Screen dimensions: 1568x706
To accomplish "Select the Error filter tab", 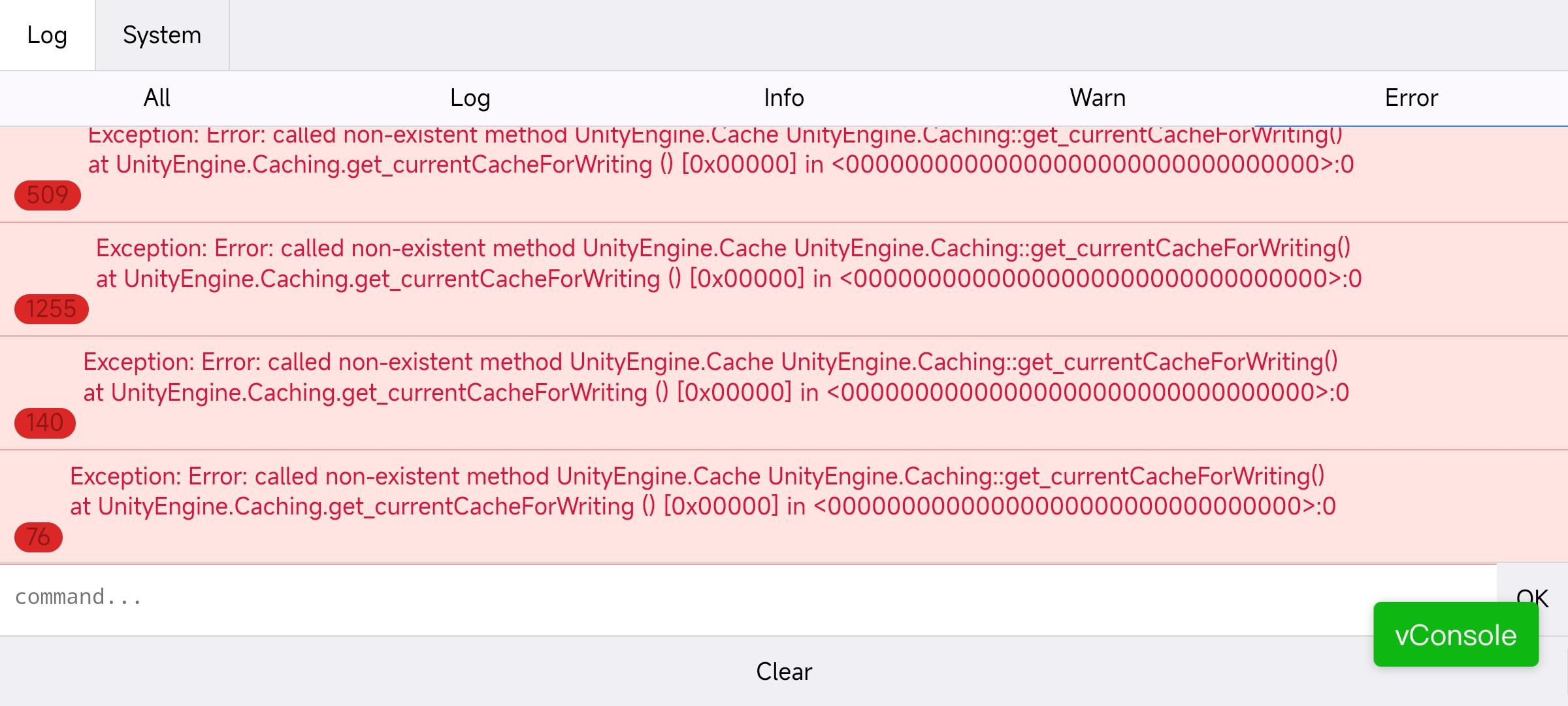I will point(1411,98).
